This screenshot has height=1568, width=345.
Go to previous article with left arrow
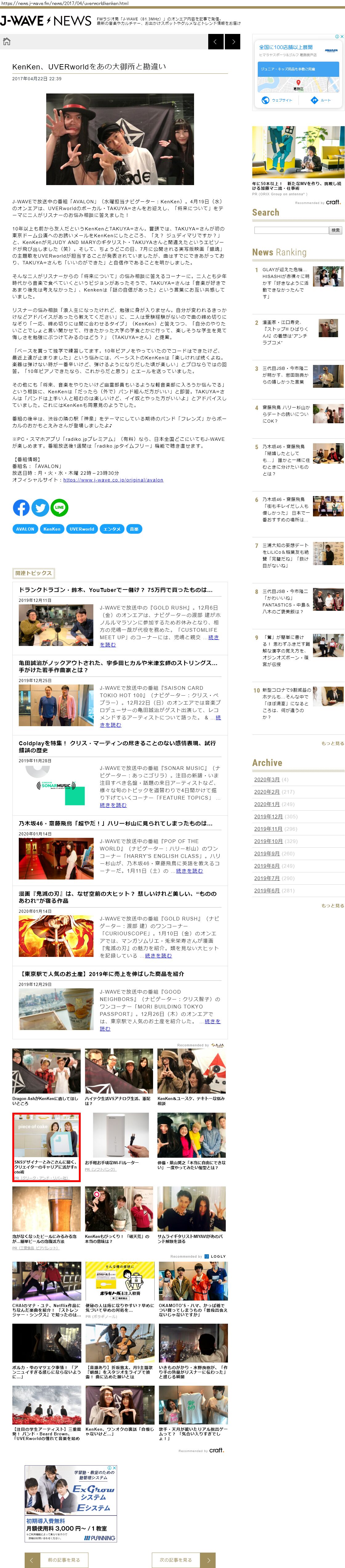[216, 41]
